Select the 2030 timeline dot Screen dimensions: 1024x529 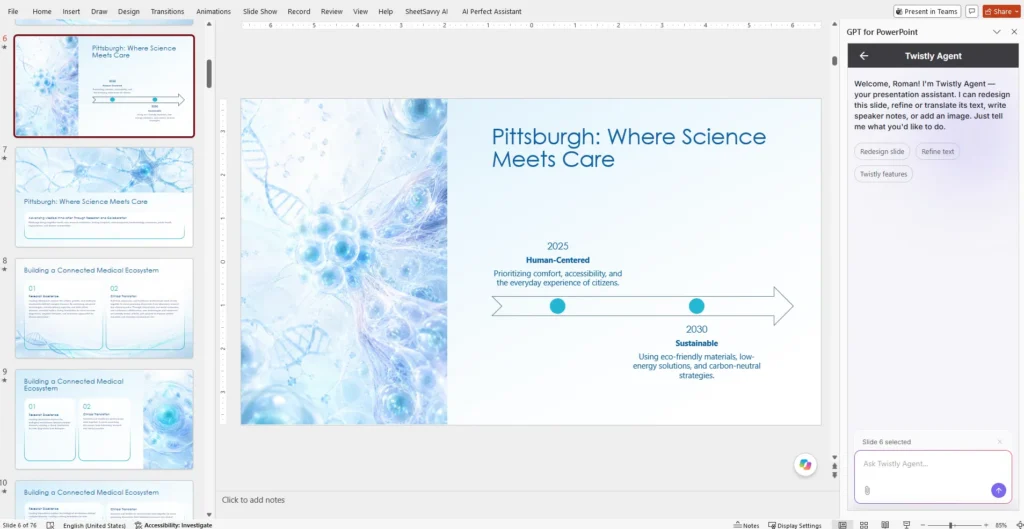(x=697, y=306)
